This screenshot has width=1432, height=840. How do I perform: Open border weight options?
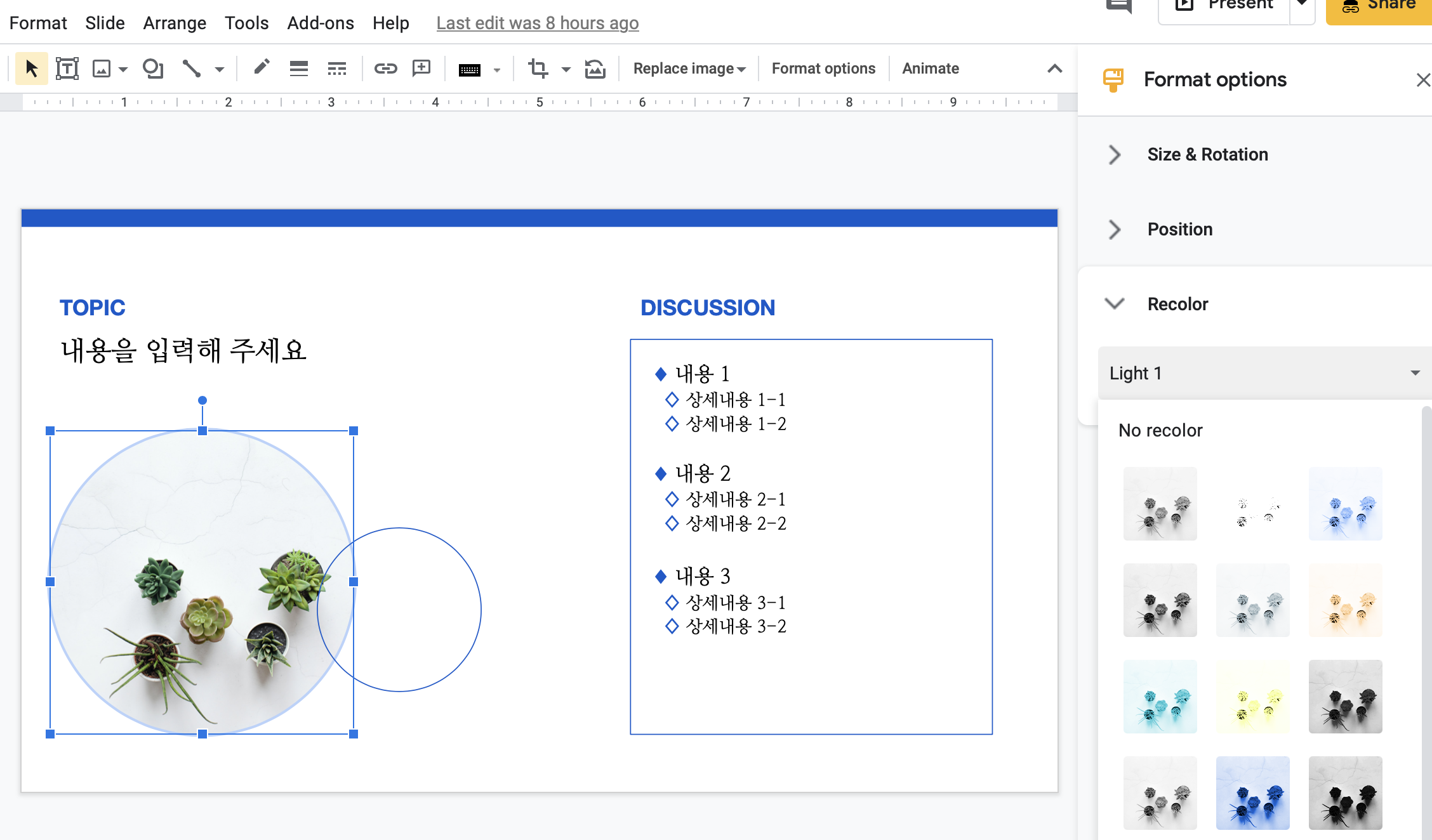tap(298, 69)
